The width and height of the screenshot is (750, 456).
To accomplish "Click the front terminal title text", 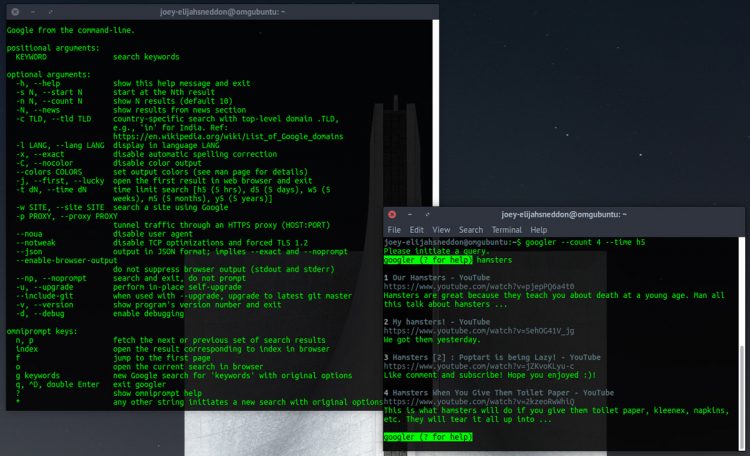I will point(564,214).
